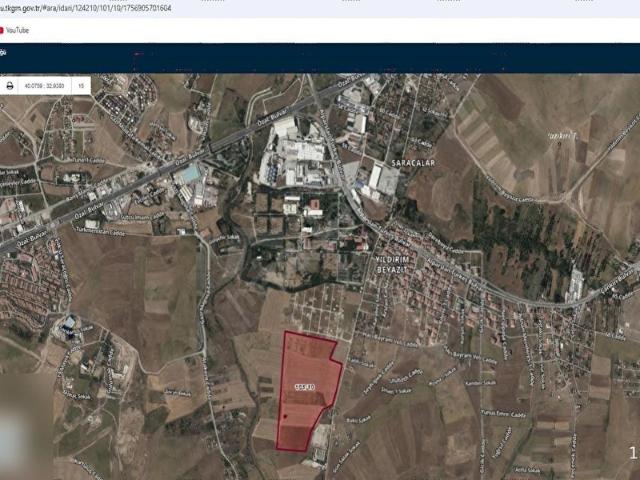This screenshot has height=480, width=640.
Task: Click the YouTube bookmark icon
Action: pyautogui.click(x=5, y=31)
